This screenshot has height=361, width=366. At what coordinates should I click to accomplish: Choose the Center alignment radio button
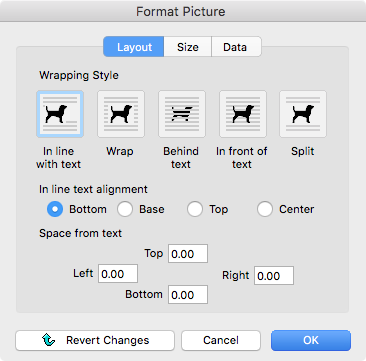pyautogui.click(x=265, y=209)
